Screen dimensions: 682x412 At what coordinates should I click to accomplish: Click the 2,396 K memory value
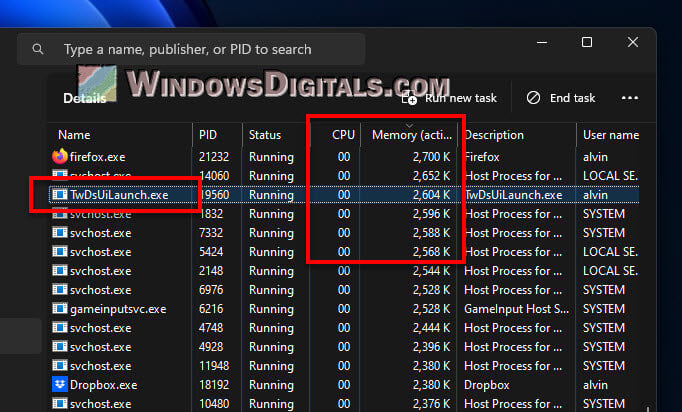pos(431,347)
